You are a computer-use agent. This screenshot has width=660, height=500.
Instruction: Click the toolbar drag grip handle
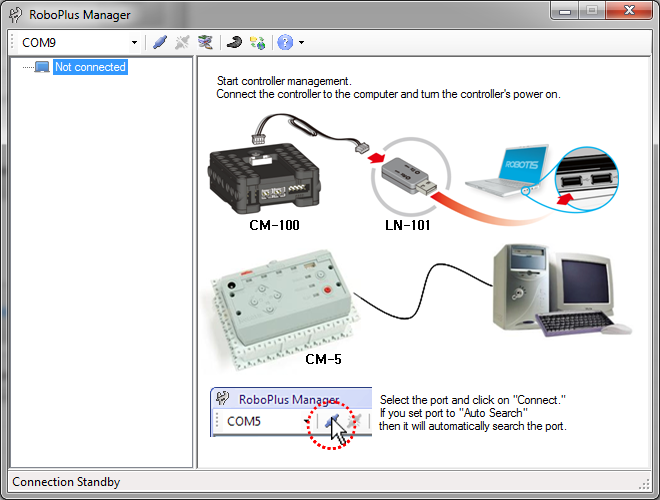pyautogui.click(x=12, y=43)
